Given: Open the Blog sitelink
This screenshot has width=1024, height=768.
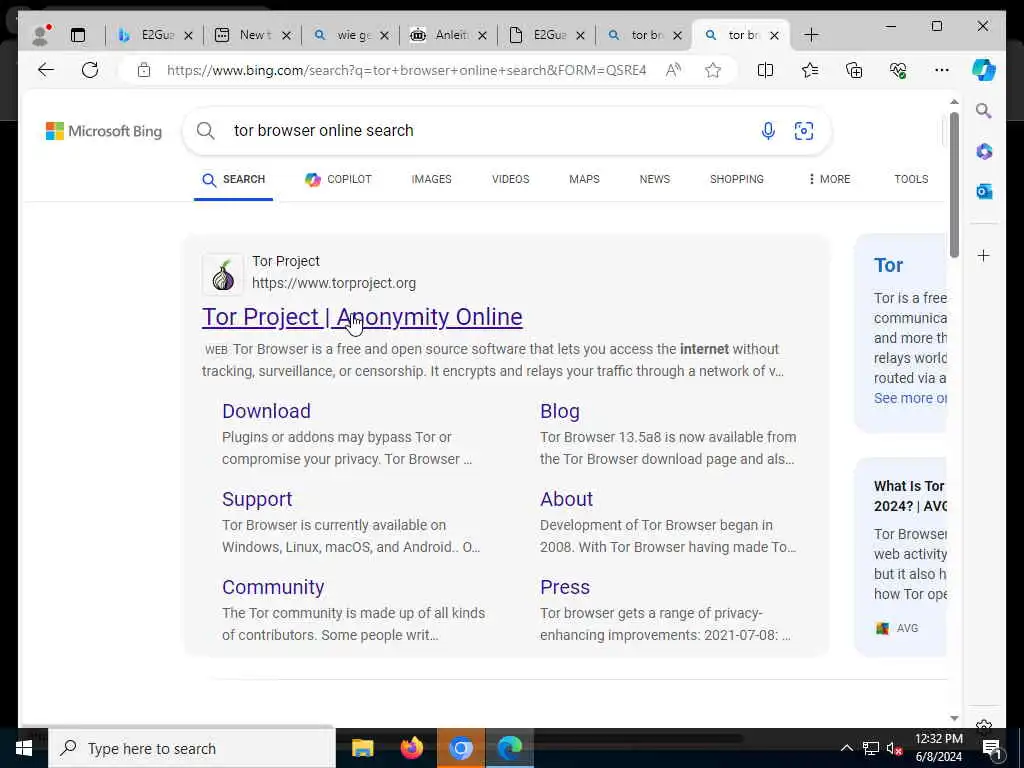Looking at the screenshot, I should 560,411.
